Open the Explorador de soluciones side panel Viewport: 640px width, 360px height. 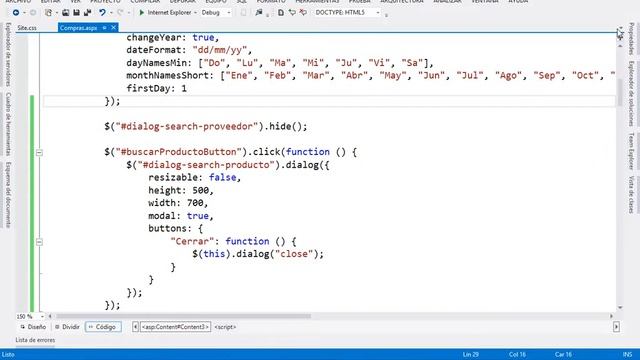(x=631, y=94)
